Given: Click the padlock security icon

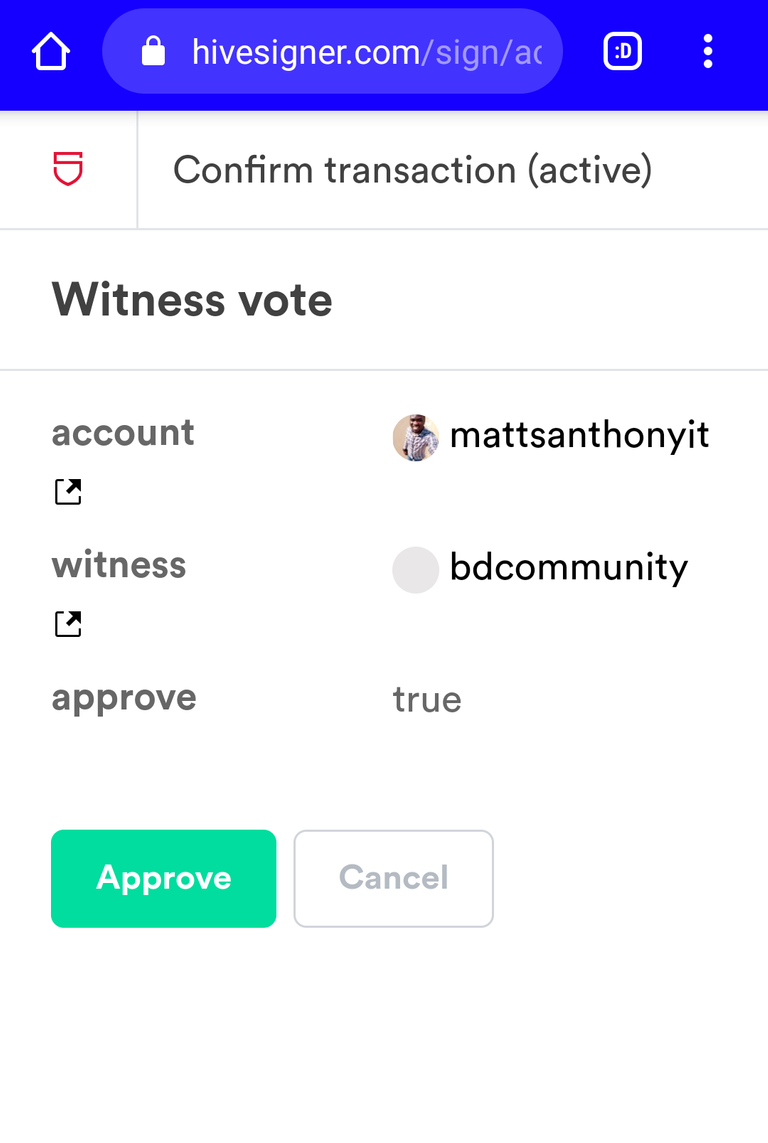Looking at the screenshot, I should (x=153, y=52).
